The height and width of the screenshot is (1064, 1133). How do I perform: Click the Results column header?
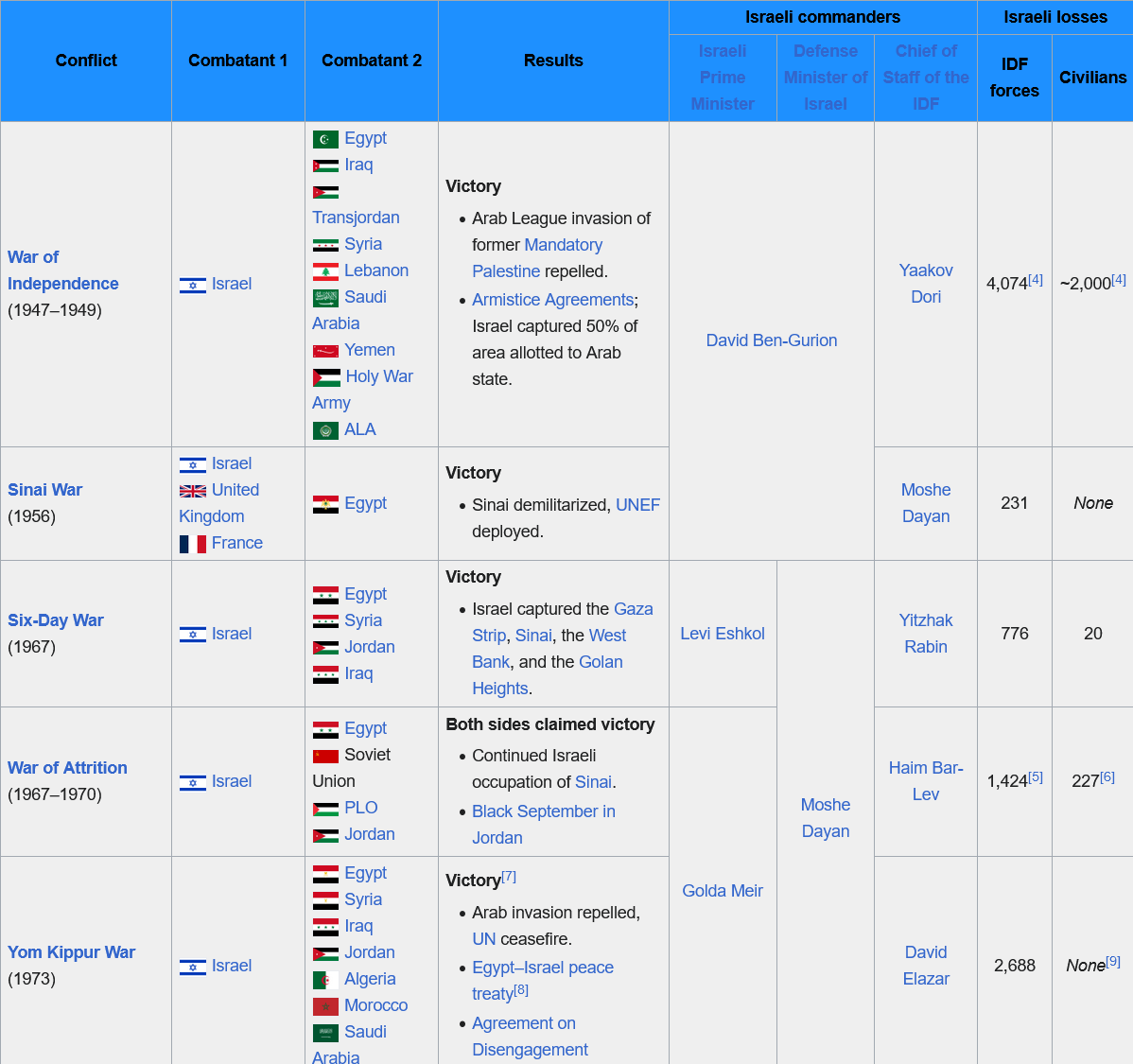(553, 61)
